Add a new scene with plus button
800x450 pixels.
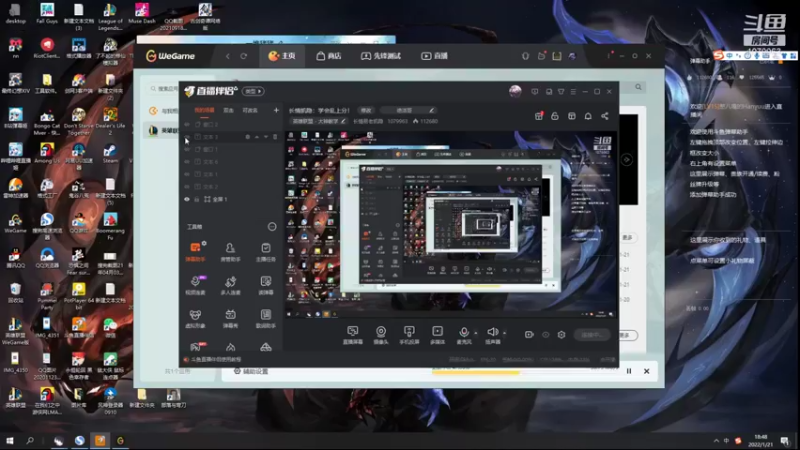(276, 110)
